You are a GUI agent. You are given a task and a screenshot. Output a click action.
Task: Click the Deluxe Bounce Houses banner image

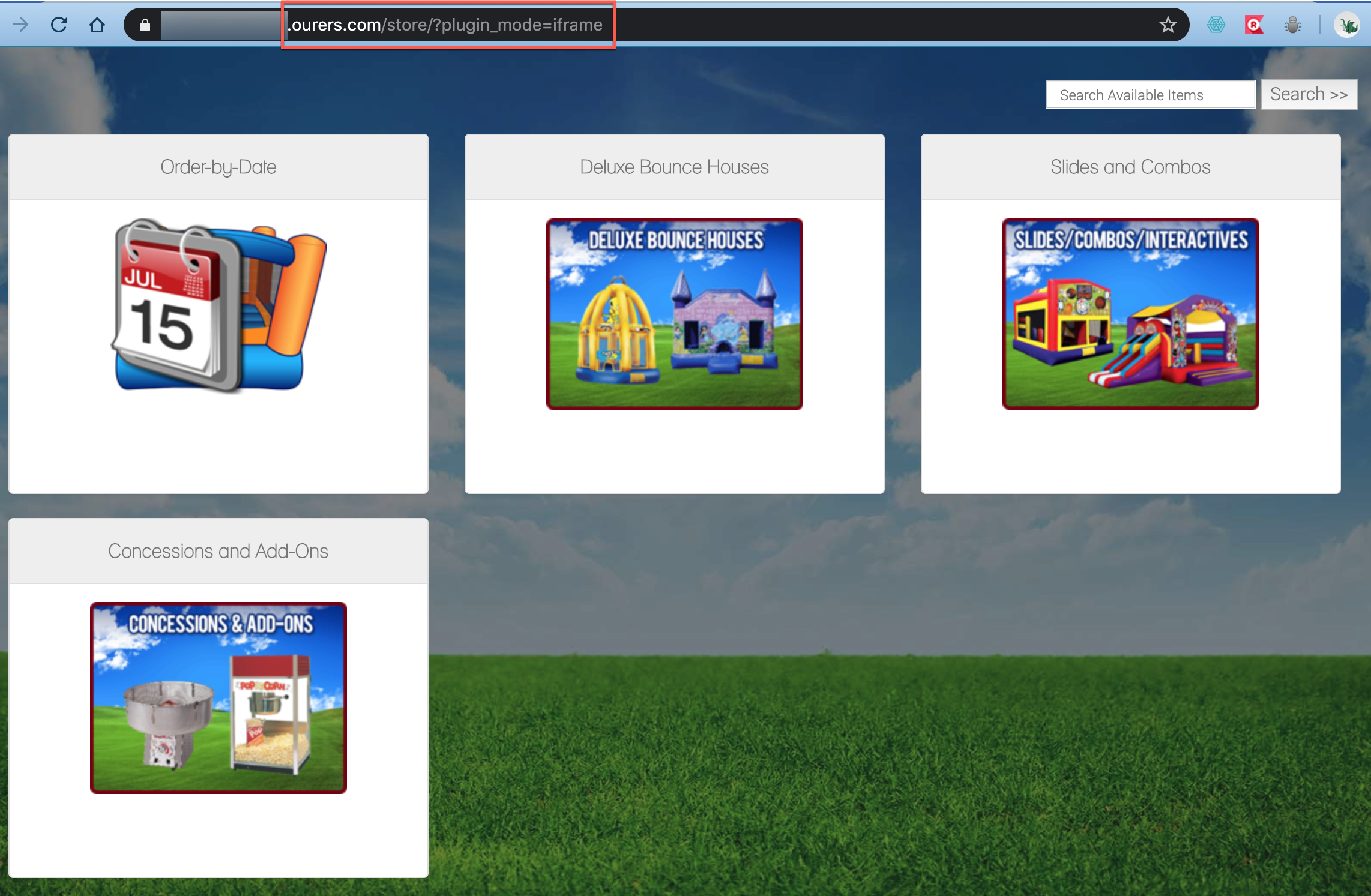674,314
